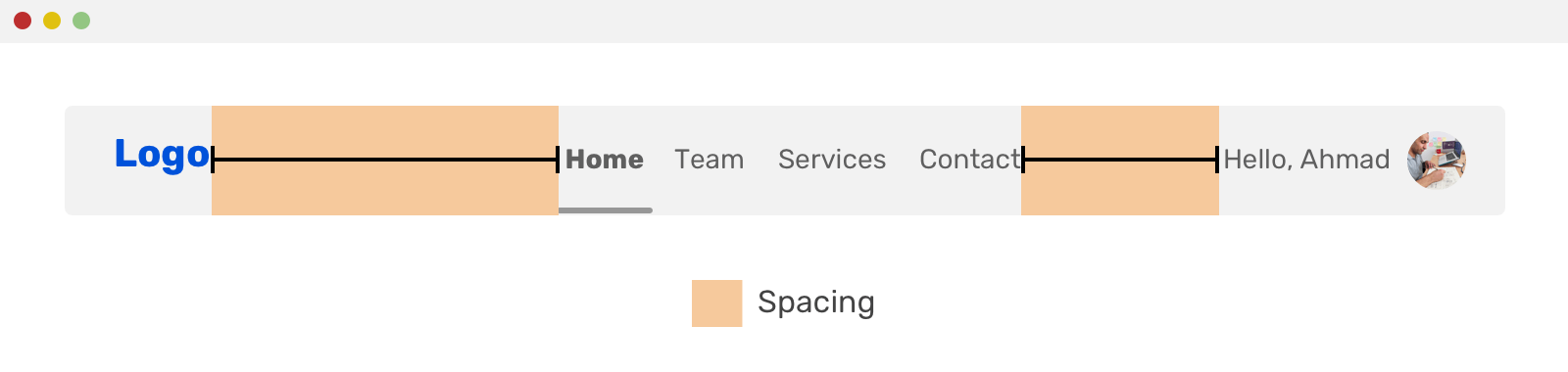The height and width of the screenshot is (372, 1568).
Task: Open the round user avatar photo
Action: pyautogui.click(x=1437, y=161)
